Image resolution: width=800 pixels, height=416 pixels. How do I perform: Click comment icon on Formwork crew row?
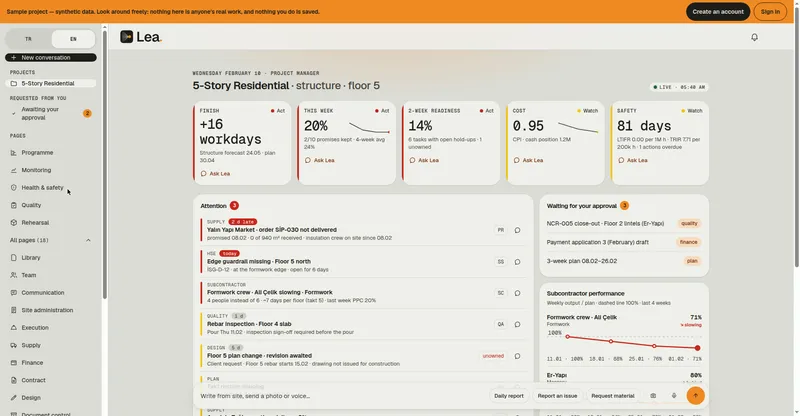point(517,293)
